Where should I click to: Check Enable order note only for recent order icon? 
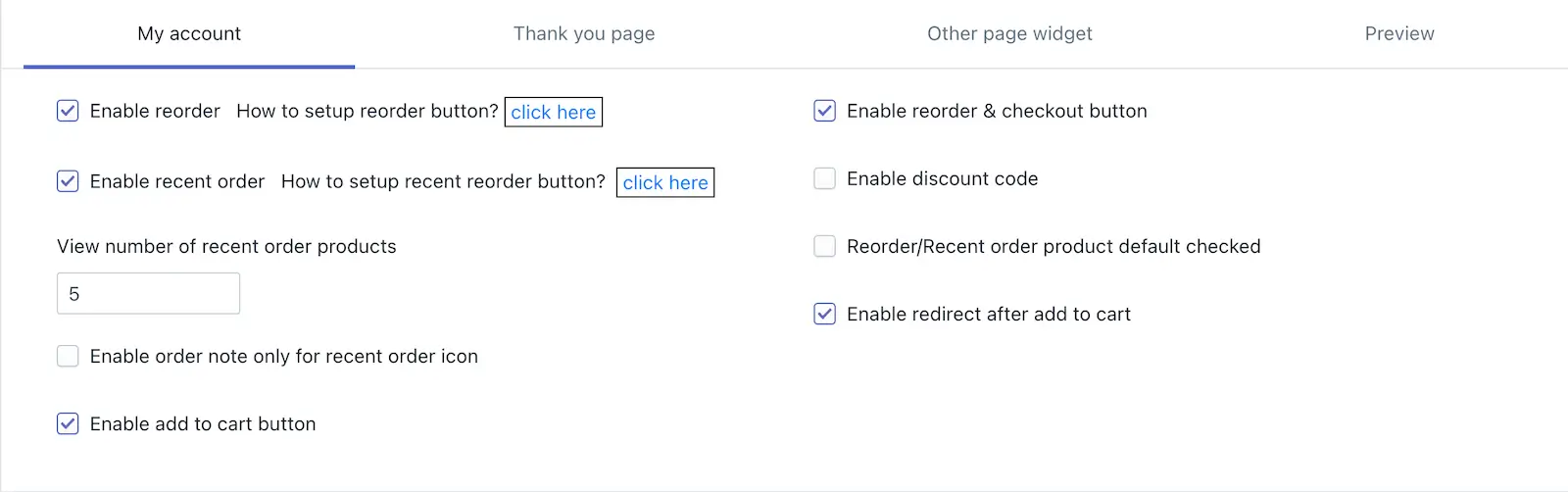tap(68, 356)
